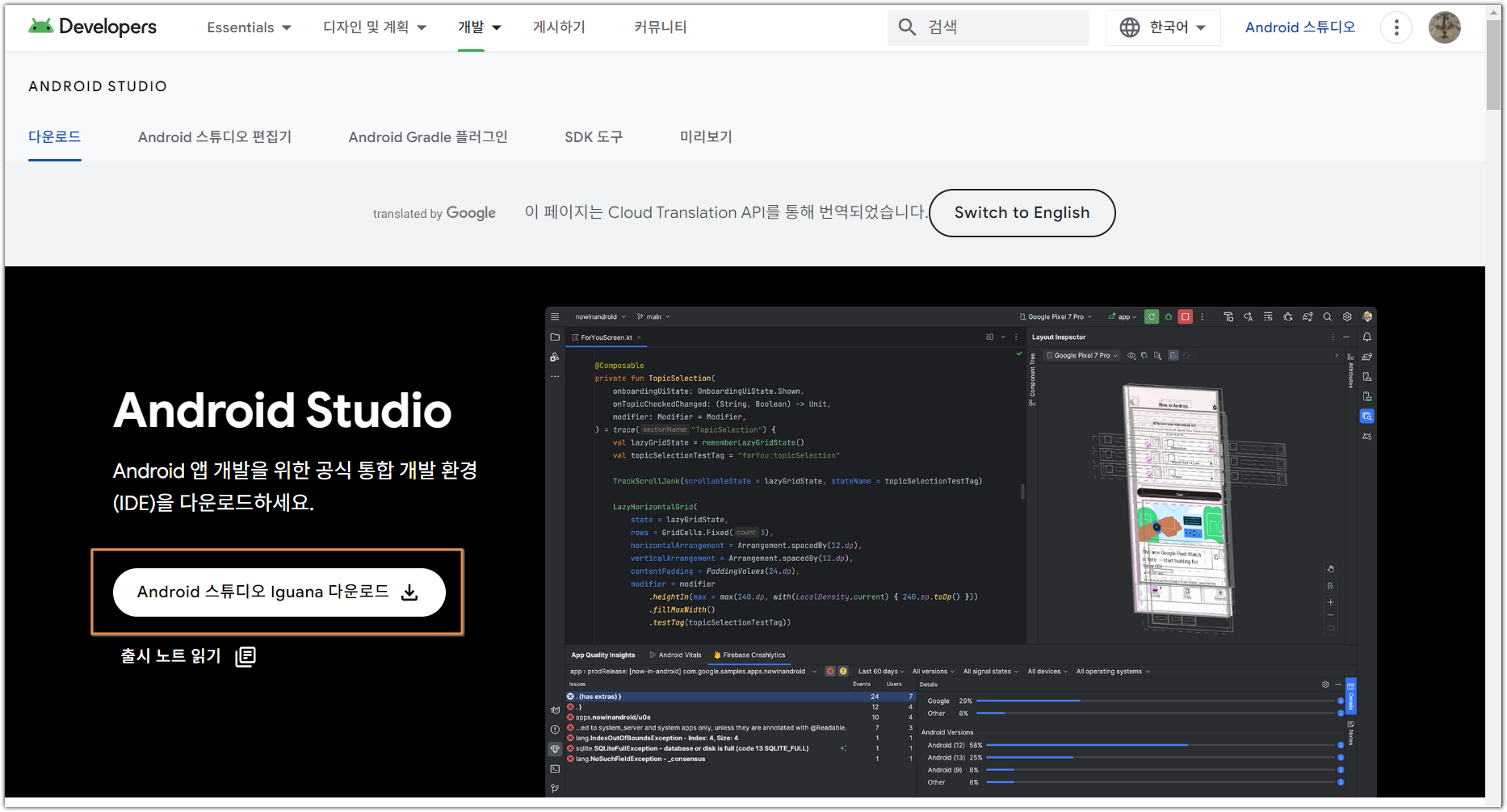Screen dimensions: 1507x812
Task: Focus the 검색 search field
Action: click(989, 27)
